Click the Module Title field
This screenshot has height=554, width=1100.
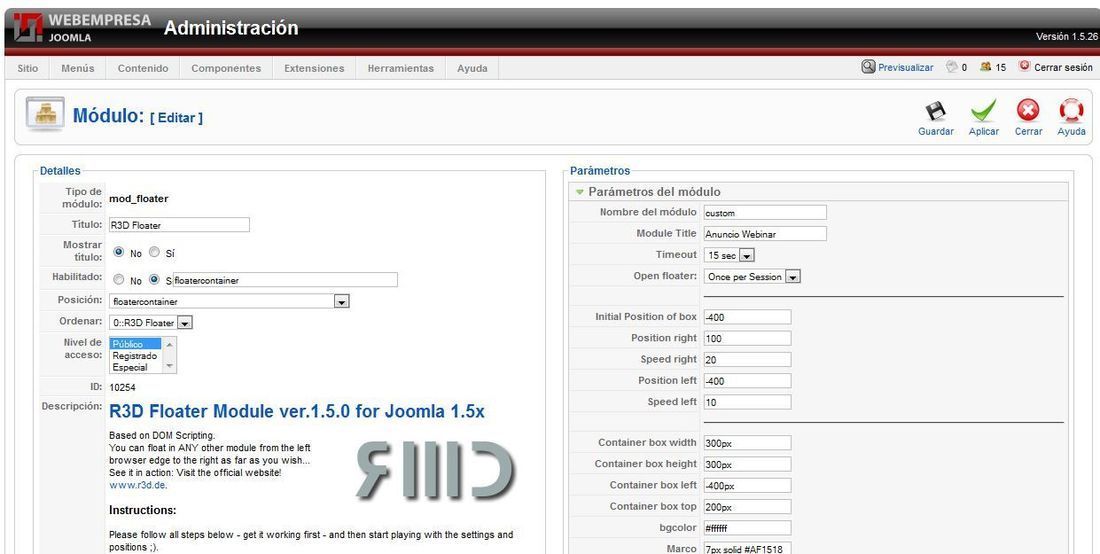765,234
